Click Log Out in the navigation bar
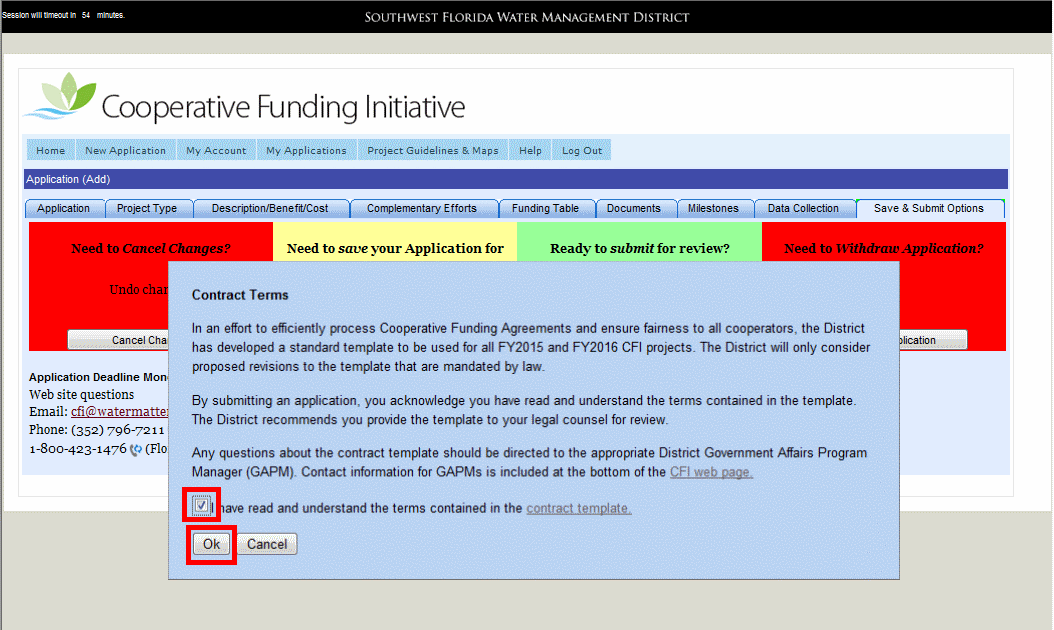 [582, 151]
